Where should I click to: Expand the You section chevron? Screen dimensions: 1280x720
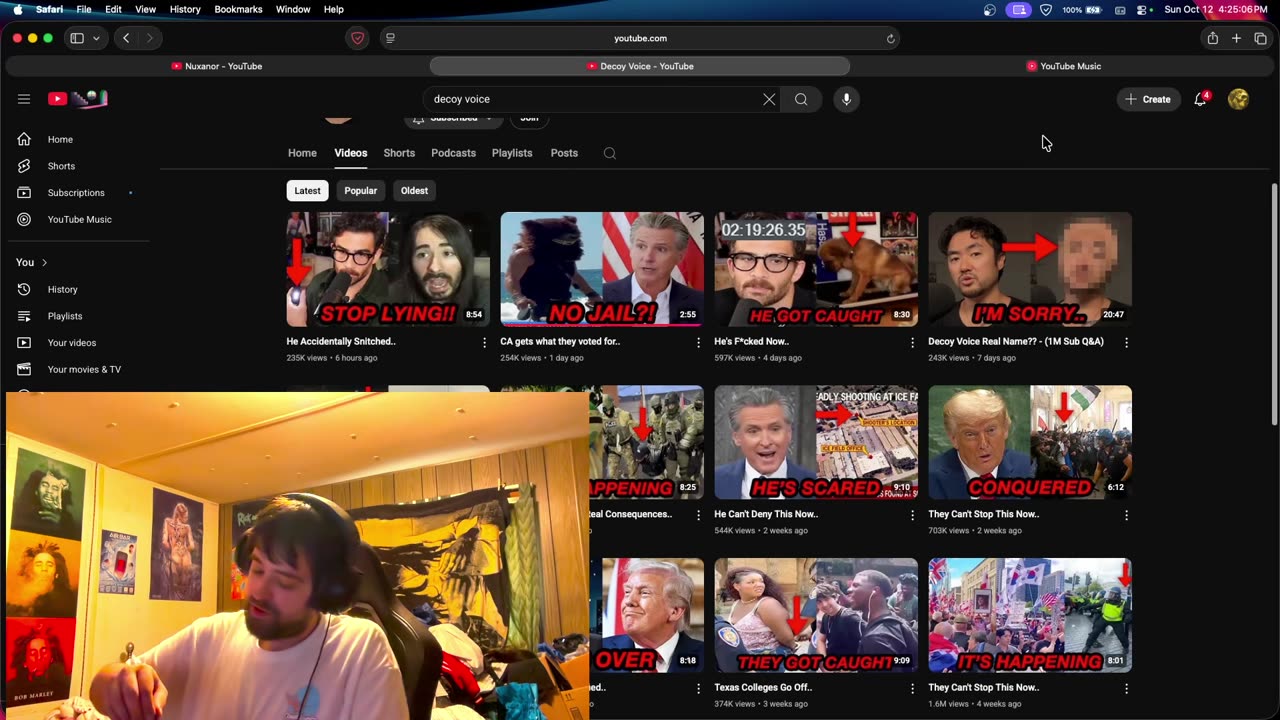coord(44,262)
